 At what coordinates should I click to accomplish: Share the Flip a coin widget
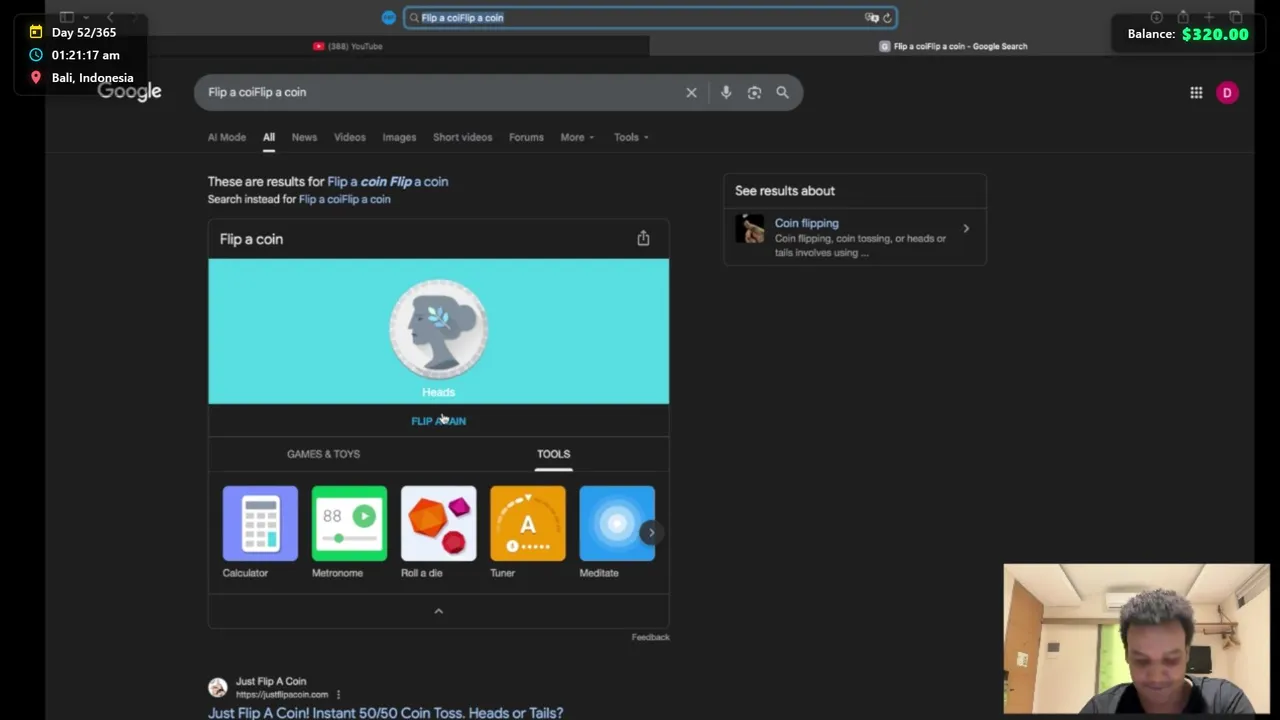643,238
